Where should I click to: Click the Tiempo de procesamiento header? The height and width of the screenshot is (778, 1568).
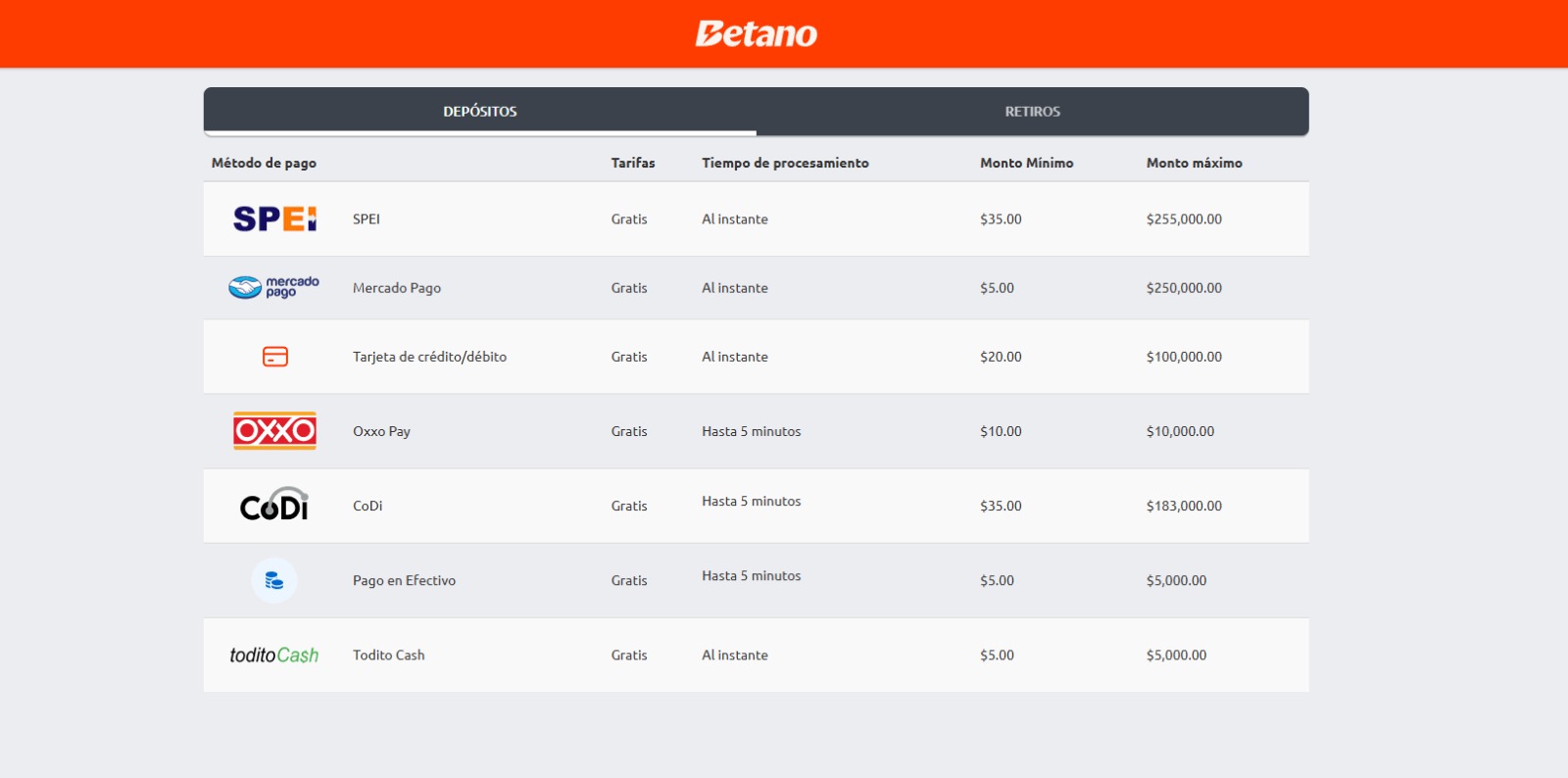tap(785, 163)
